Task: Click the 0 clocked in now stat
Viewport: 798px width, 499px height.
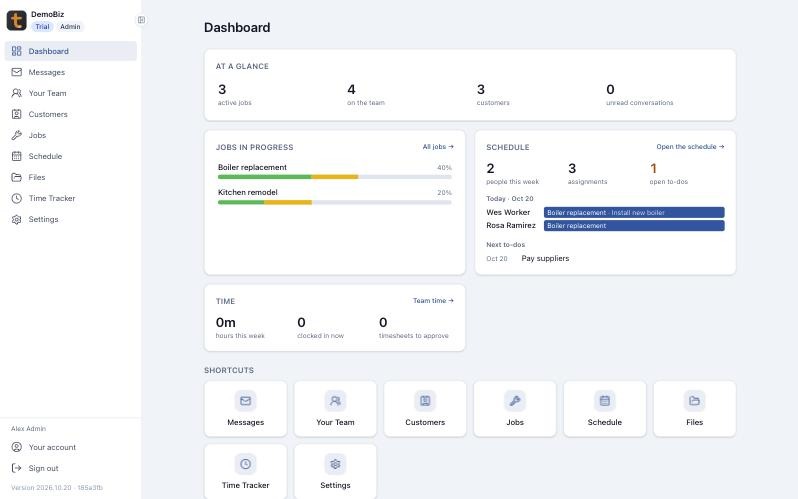Action: [x=321, y=327]
